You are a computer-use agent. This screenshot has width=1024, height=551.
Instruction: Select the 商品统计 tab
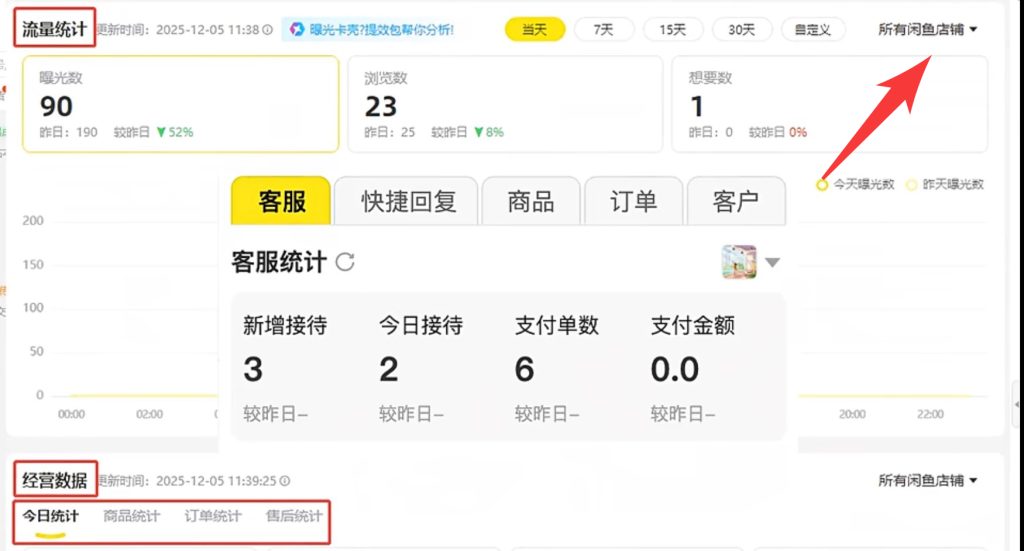[x=131, y=516]
